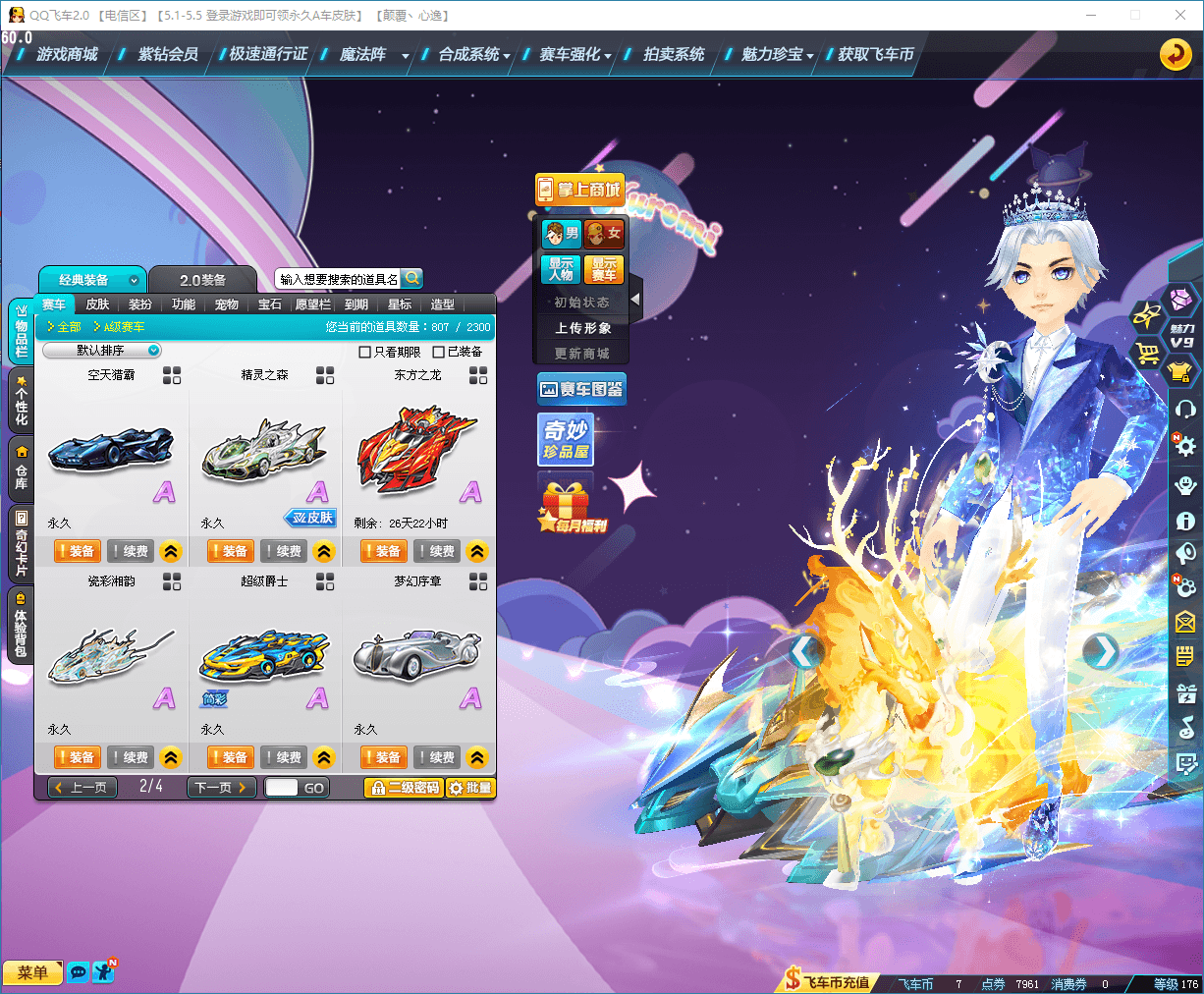Open the chat bubble icon beside 菜单

[x=78, y=972]
